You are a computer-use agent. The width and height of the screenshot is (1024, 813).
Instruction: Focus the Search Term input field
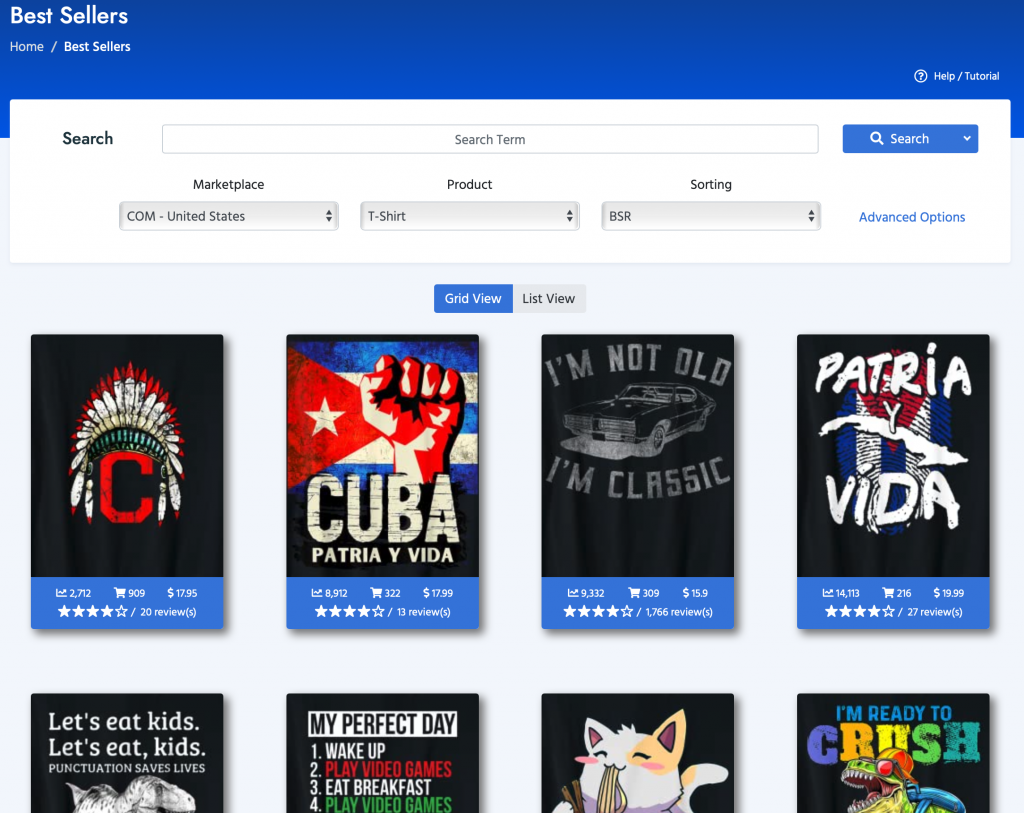coord(490,139)
